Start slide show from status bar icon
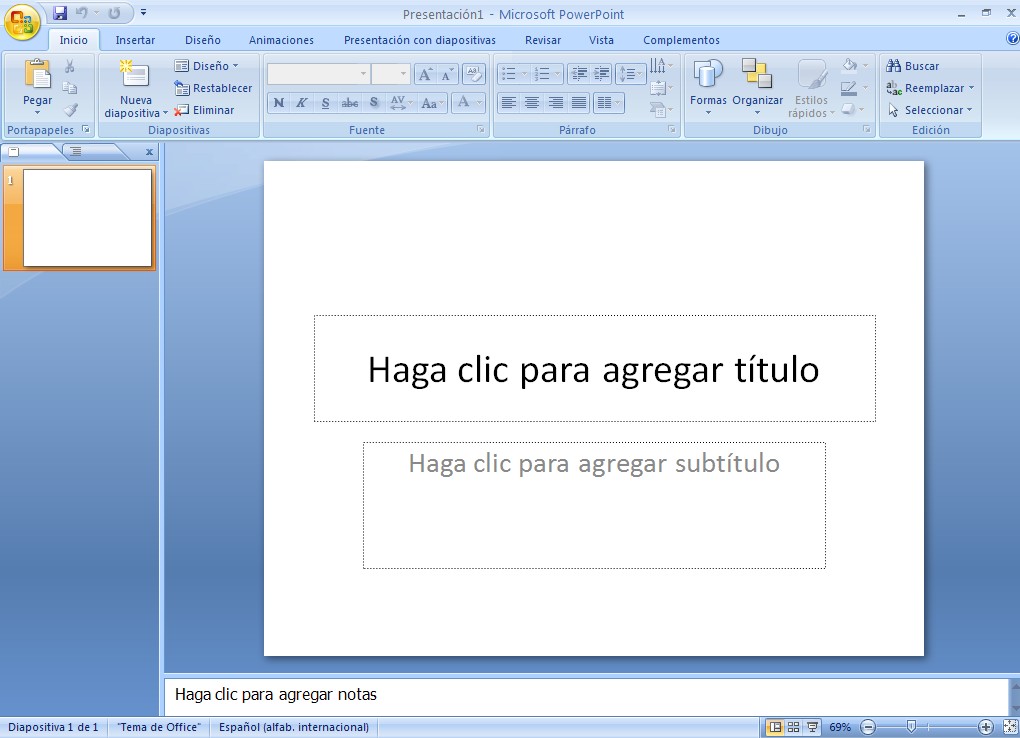Viewport: 1020px width, 738px height. coord(812,727)
